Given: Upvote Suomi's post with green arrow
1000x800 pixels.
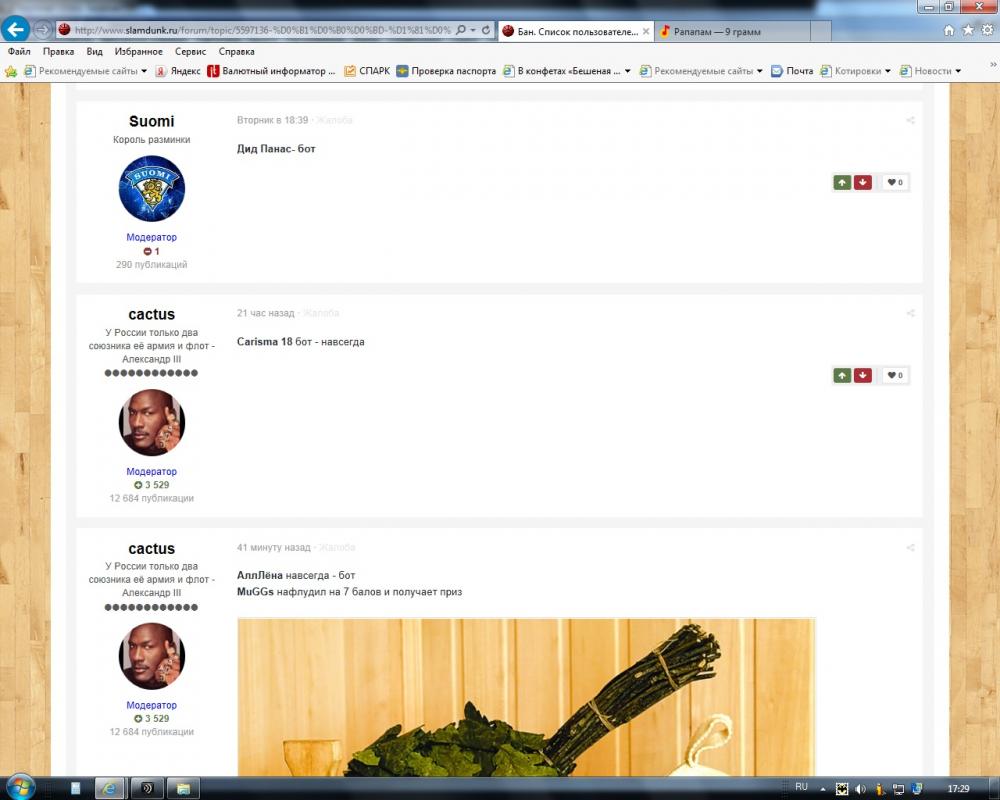Looking at the screenshot, I should point(842,182).
